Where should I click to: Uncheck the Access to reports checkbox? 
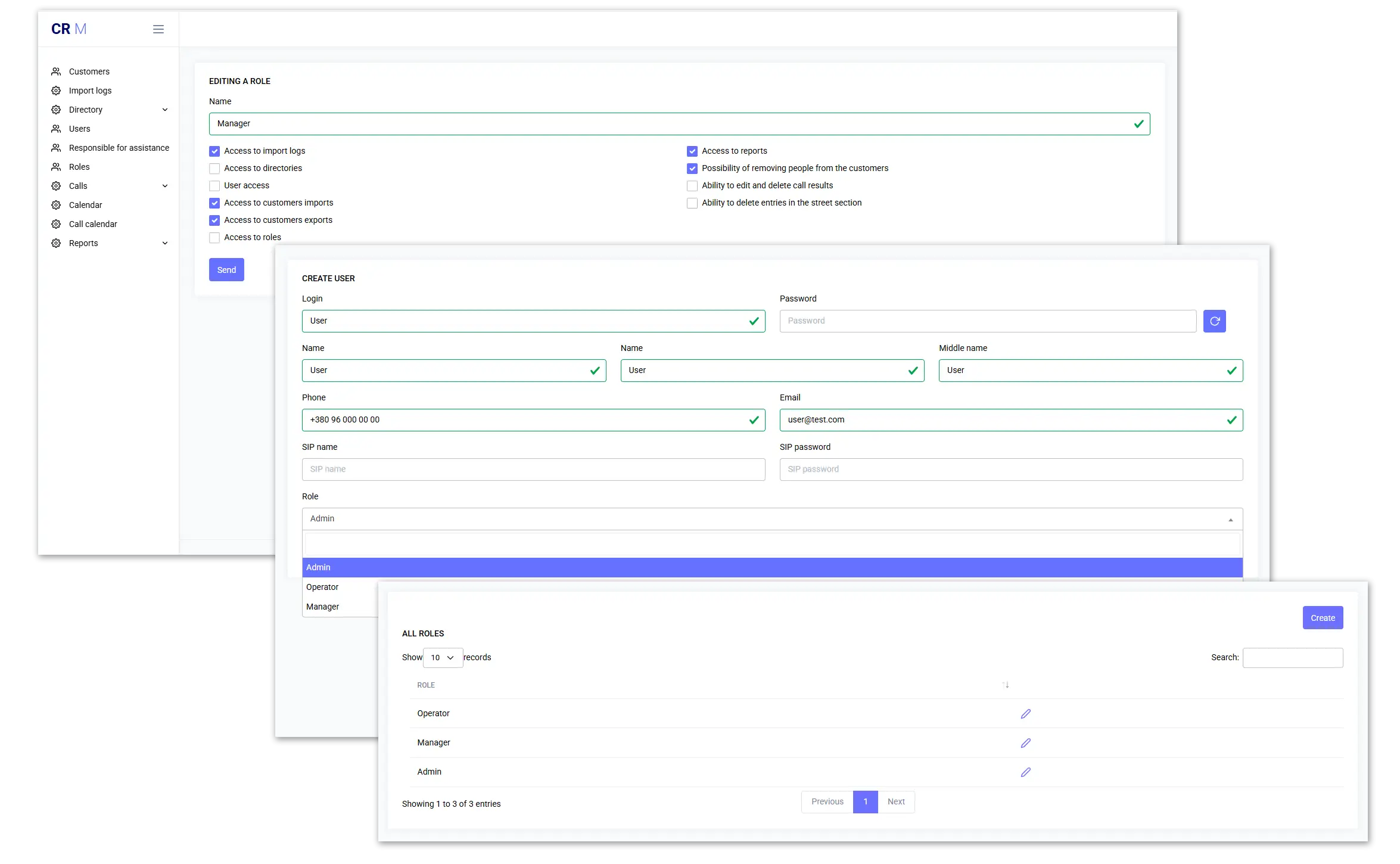pyautogui.click(x=692, y=151)
